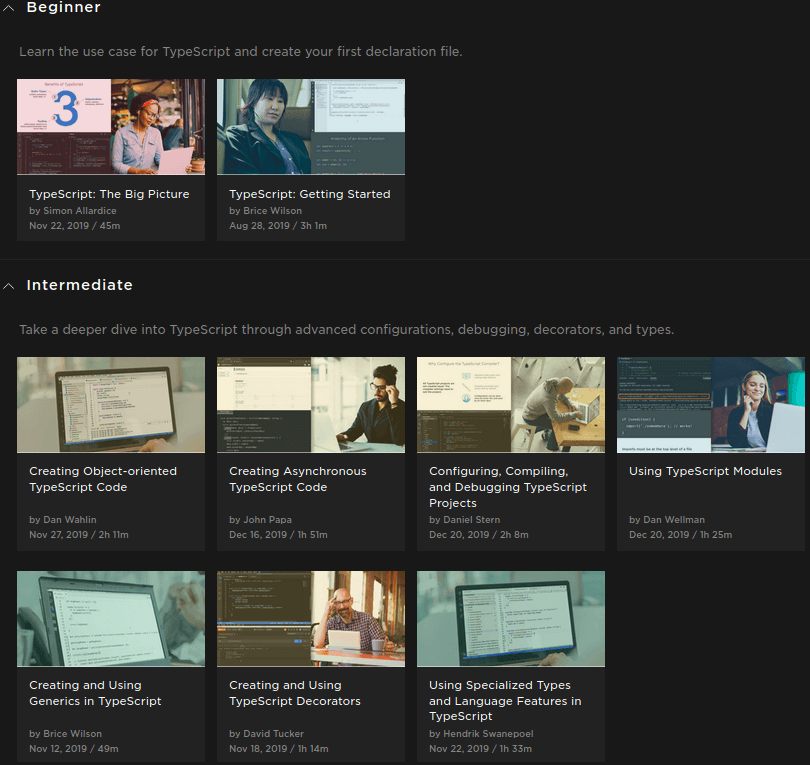Click author name Simon Allardice
This screenshot has height=765, width=810.
80,211
